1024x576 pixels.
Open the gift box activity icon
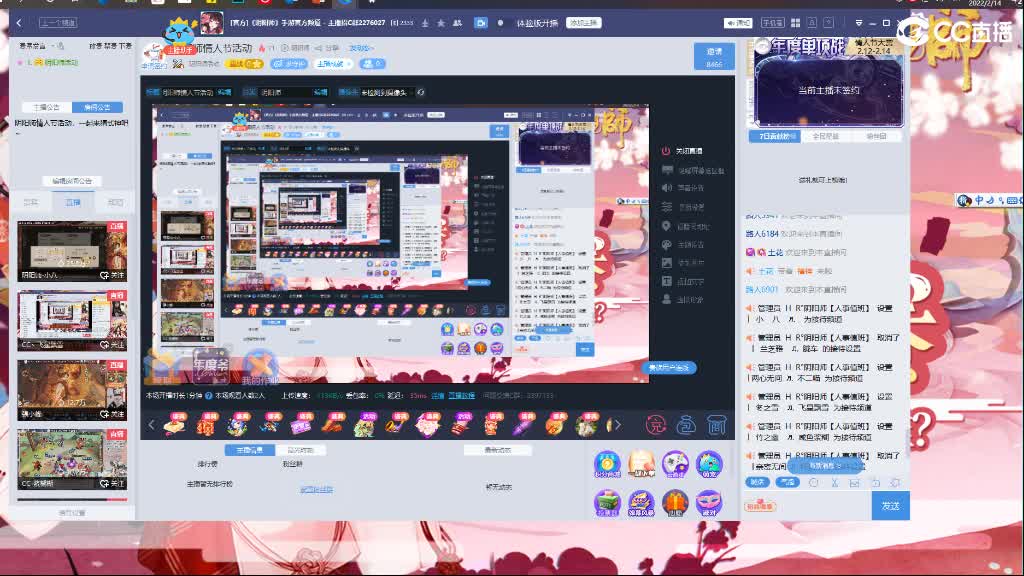tap(675, 503)
